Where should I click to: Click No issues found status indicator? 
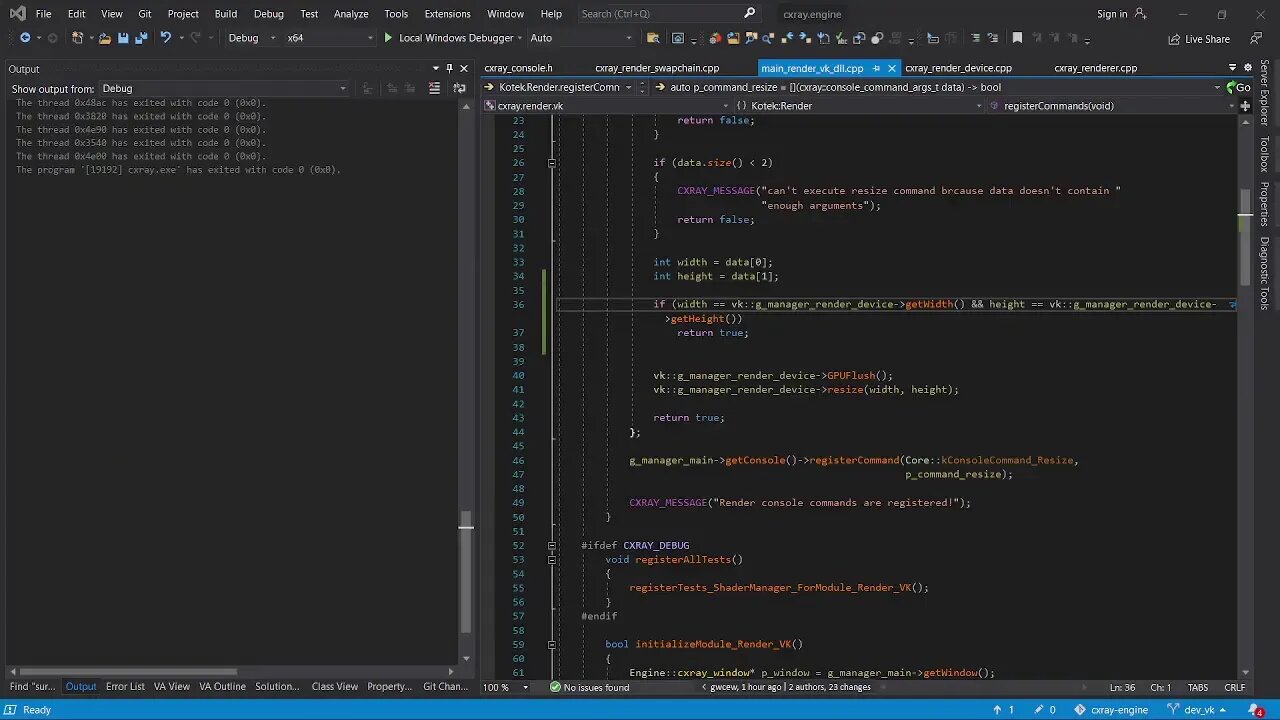pos(589,687)
